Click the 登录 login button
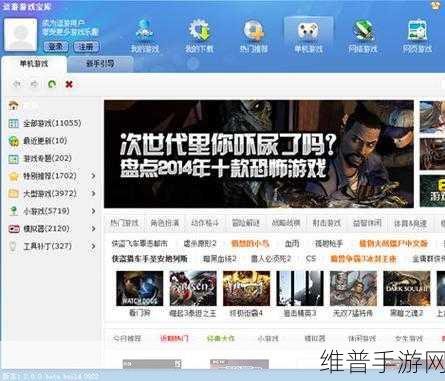Screen dimensions: 445x381 point(56,47)
